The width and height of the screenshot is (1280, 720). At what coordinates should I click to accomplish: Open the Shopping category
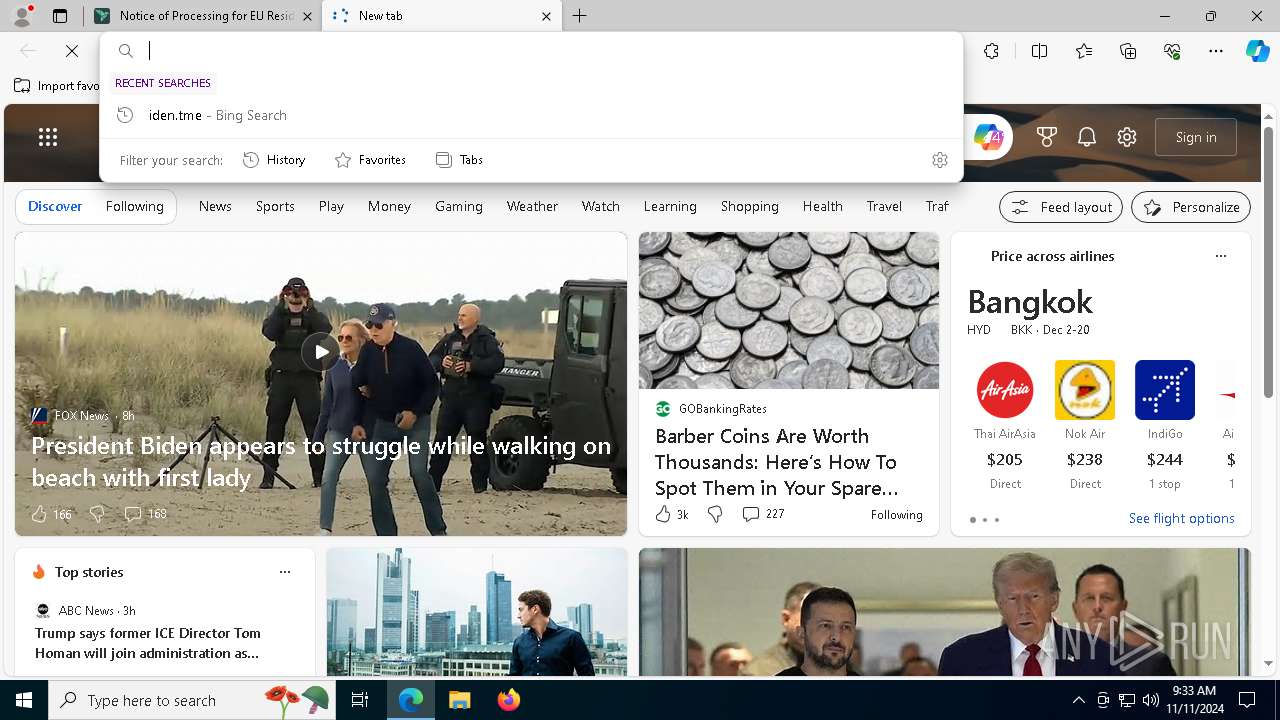click(750, 206)
